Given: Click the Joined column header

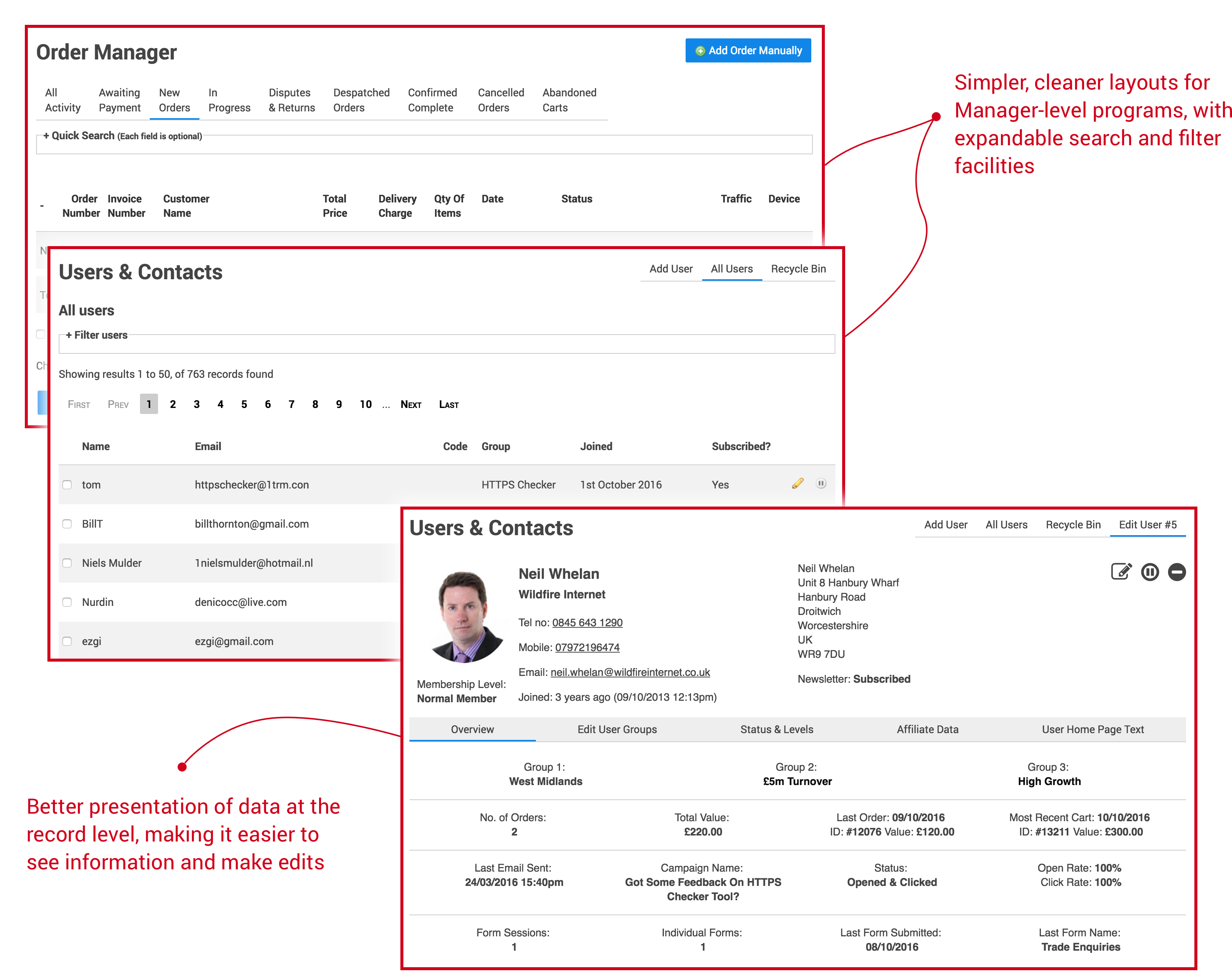Looking at the screenshot, I should (596, 446).
